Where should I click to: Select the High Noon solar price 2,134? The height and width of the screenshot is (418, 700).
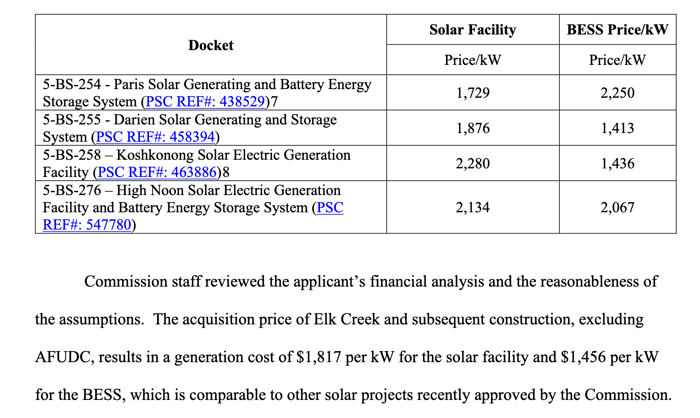pyautogui.click(x=472, y=208)
